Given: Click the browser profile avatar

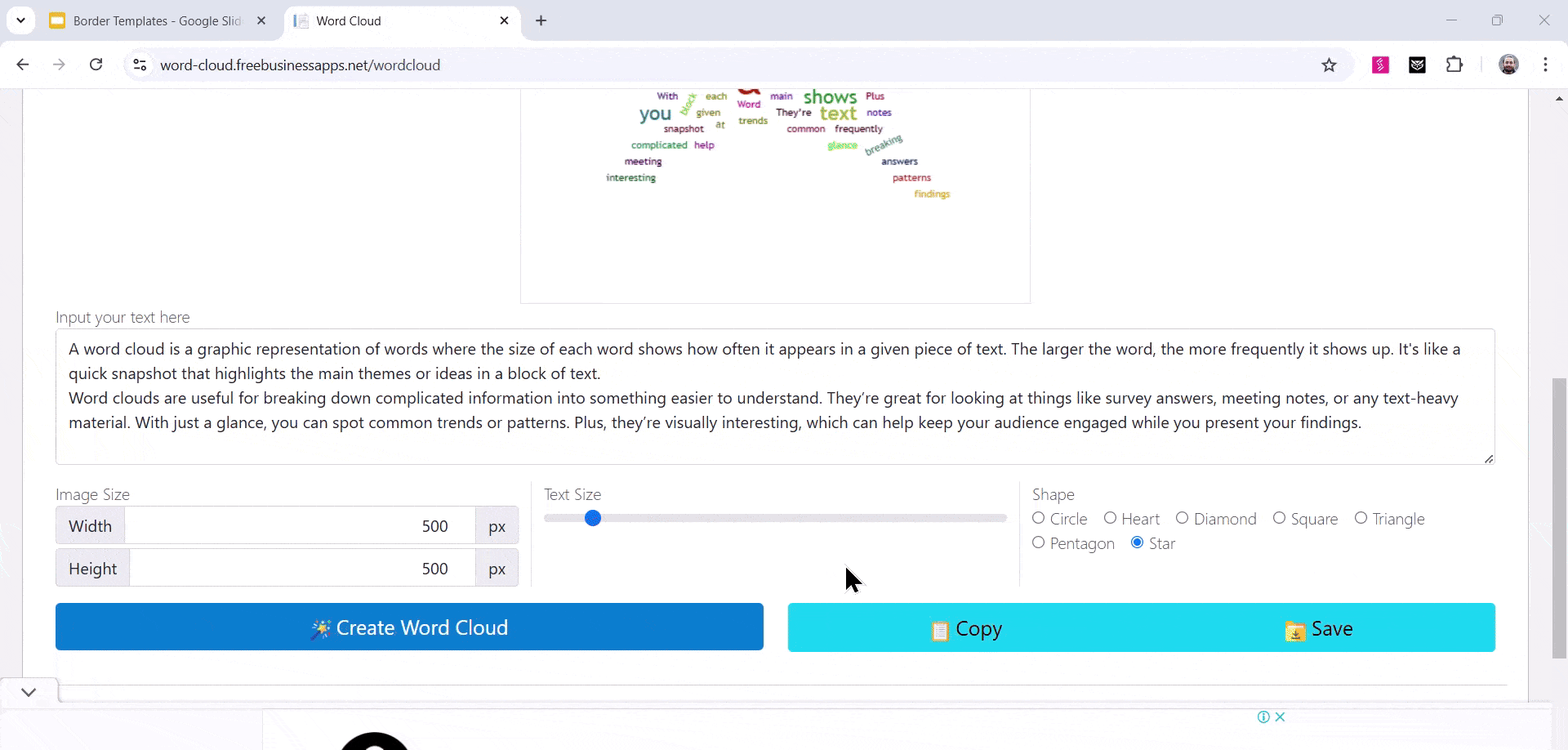Looking at the screenshot, I should 1509,65.
